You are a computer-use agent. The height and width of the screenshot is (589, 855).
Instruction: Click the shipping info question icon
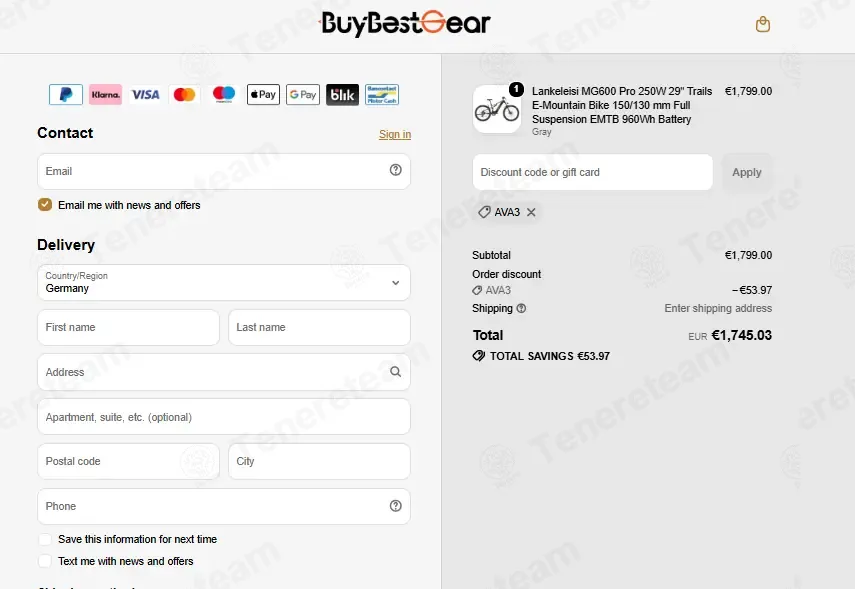pos(521,308)
